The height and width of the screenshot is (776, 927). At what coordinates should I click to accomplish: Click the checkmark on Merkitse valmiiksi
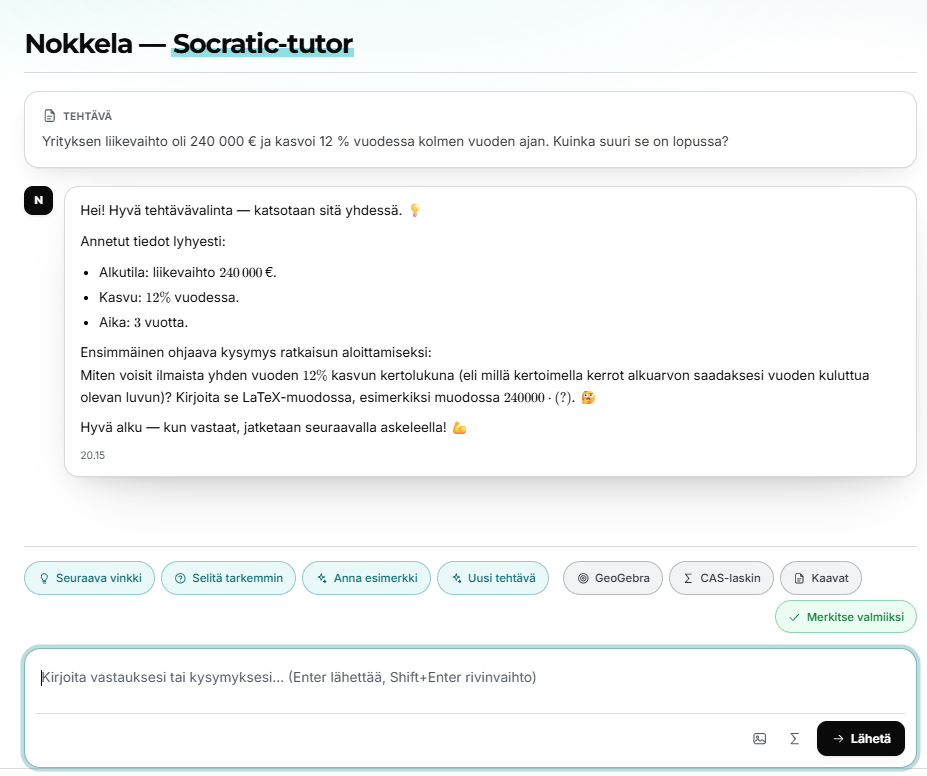[795, 618]
